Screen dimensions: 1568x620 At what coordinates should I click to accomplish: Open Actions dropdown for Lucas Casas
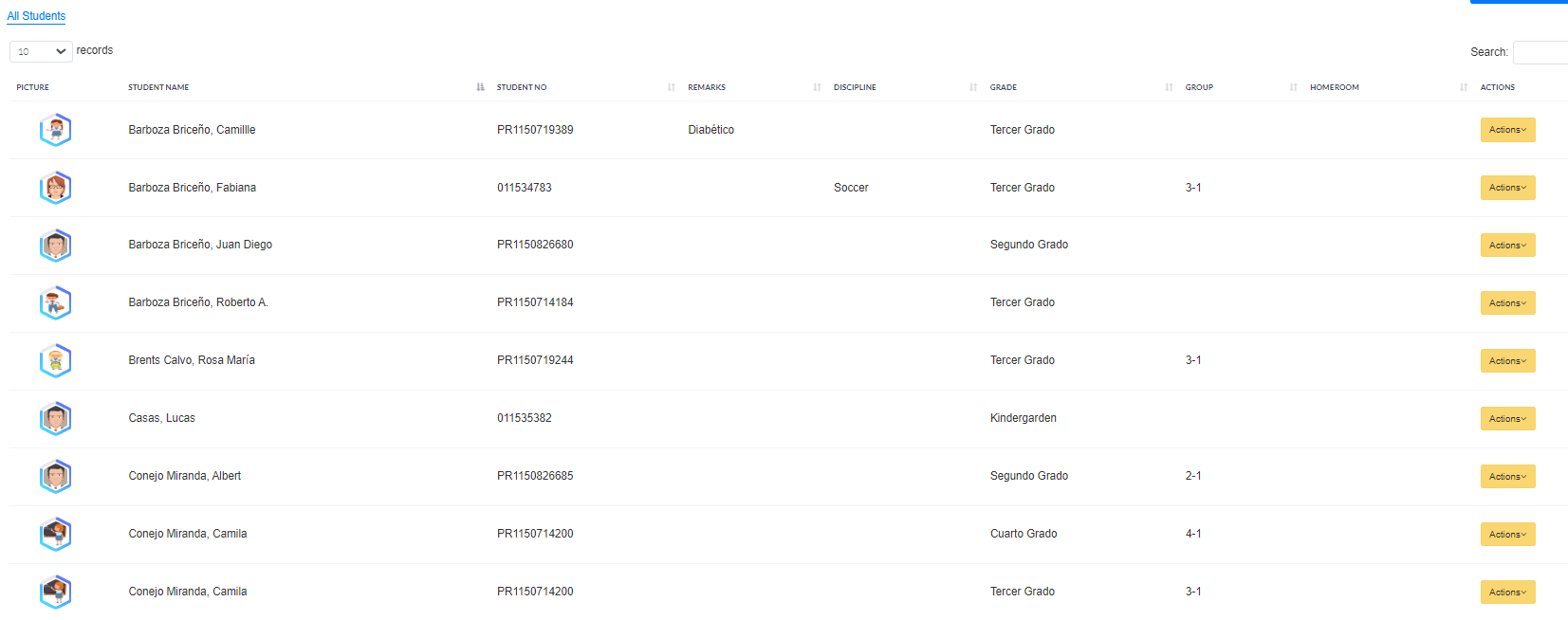(1507, 419)
